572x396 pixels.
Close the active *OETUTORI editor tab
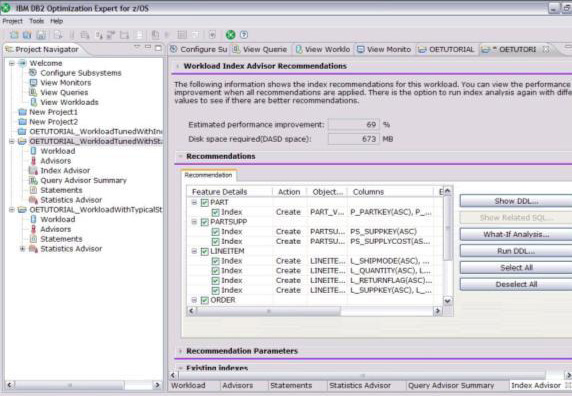click(546, 49)
